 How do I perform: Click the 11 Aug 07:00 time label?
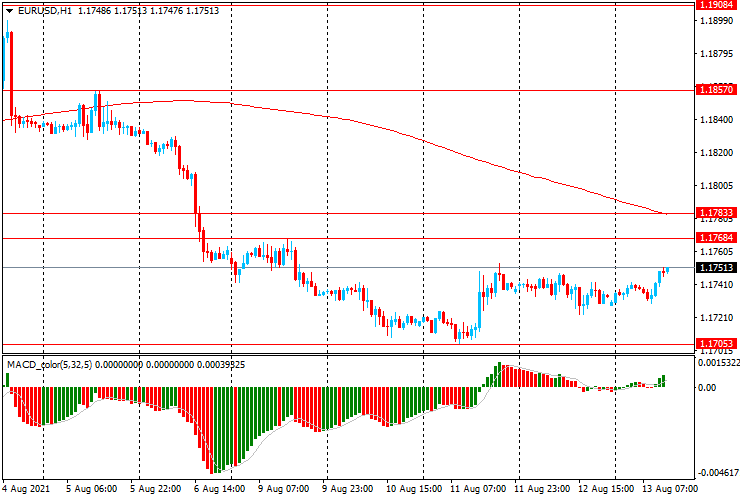coord(478,488)
